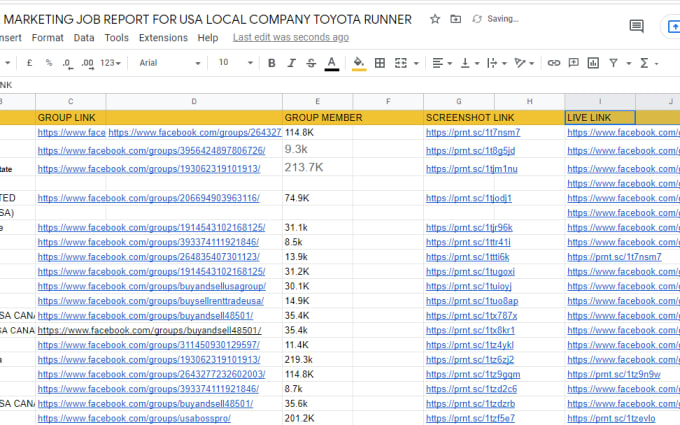
Task: Click the insert comment icon
Action: pyautogui.click(x=573, y=63)
